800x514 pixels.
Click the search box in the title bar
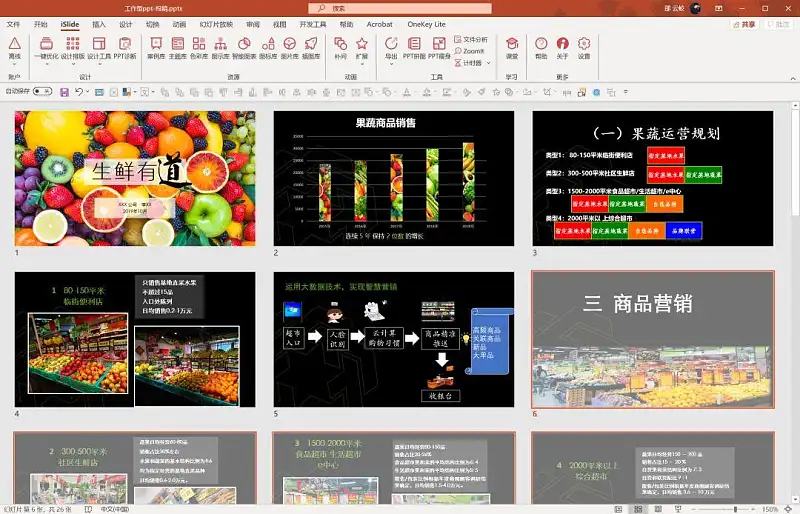[400, 8]
